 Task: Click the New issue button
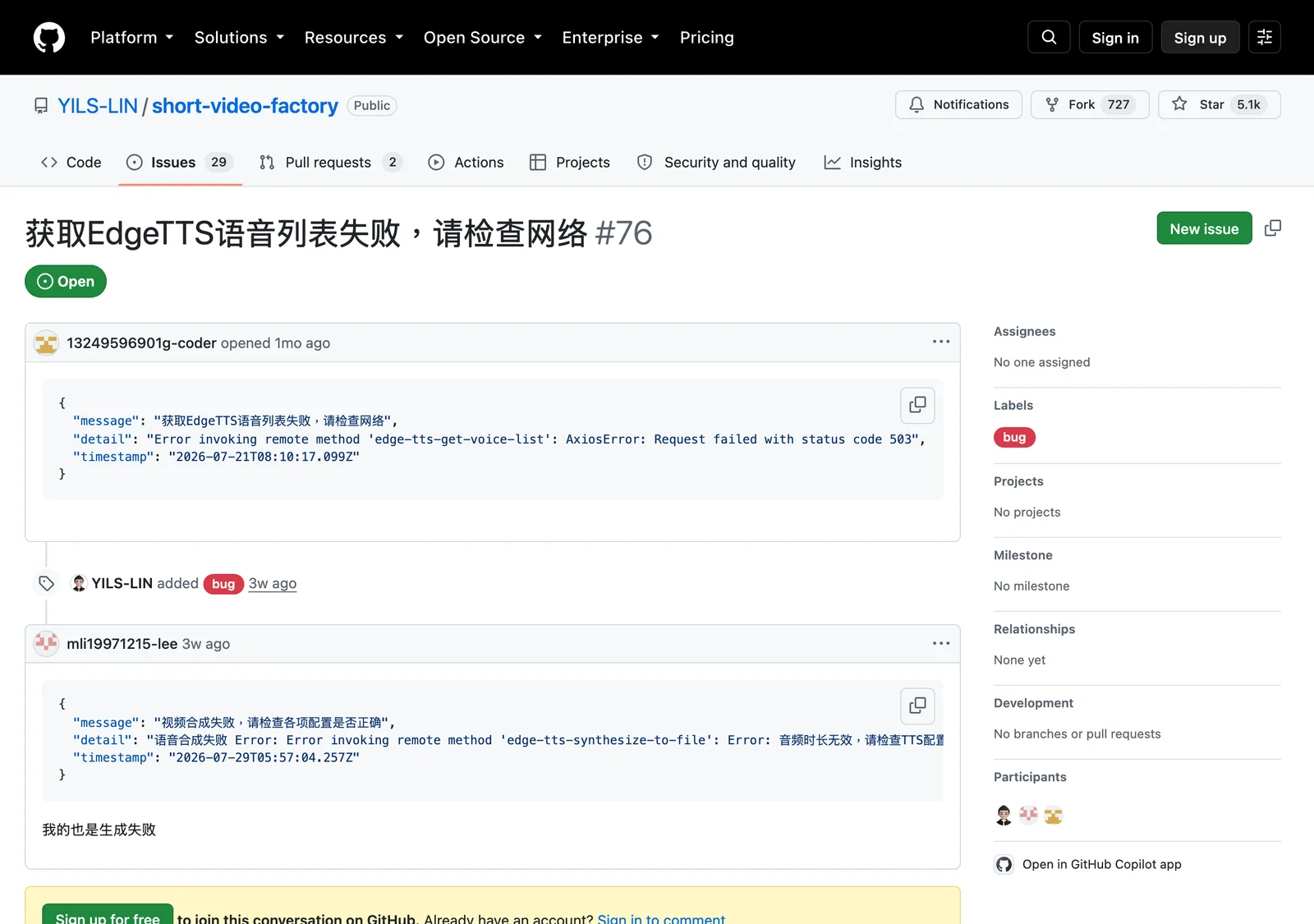1204,228
